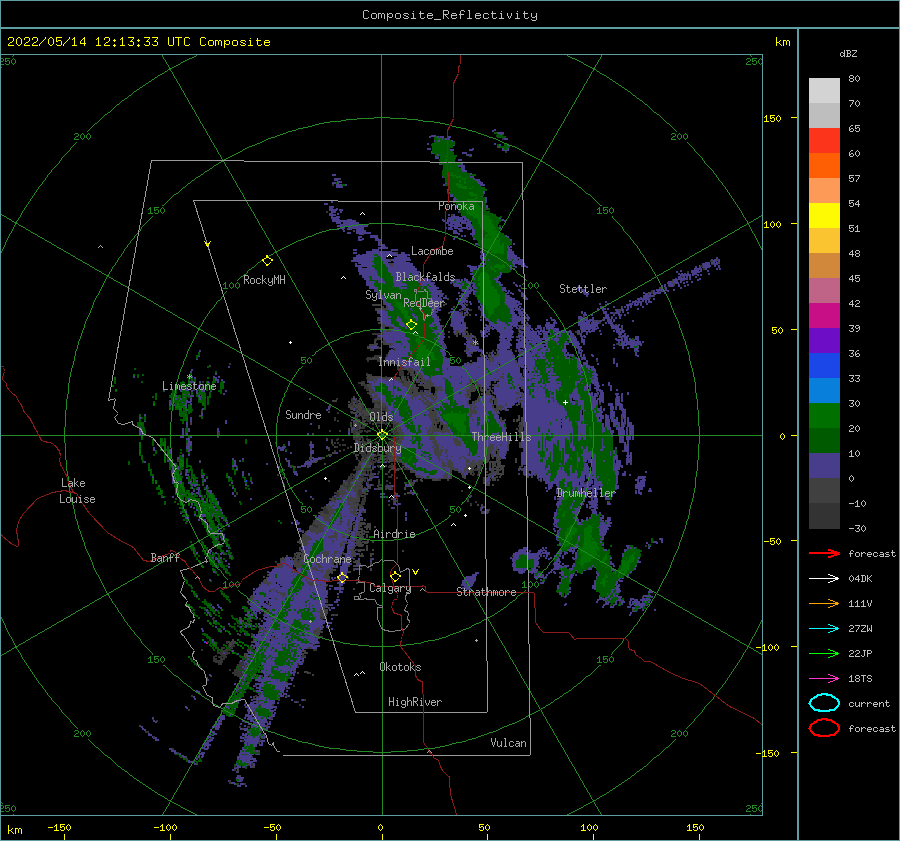Click the Didsbury label
The image size is (900, 841).
(x=377, y=448)
